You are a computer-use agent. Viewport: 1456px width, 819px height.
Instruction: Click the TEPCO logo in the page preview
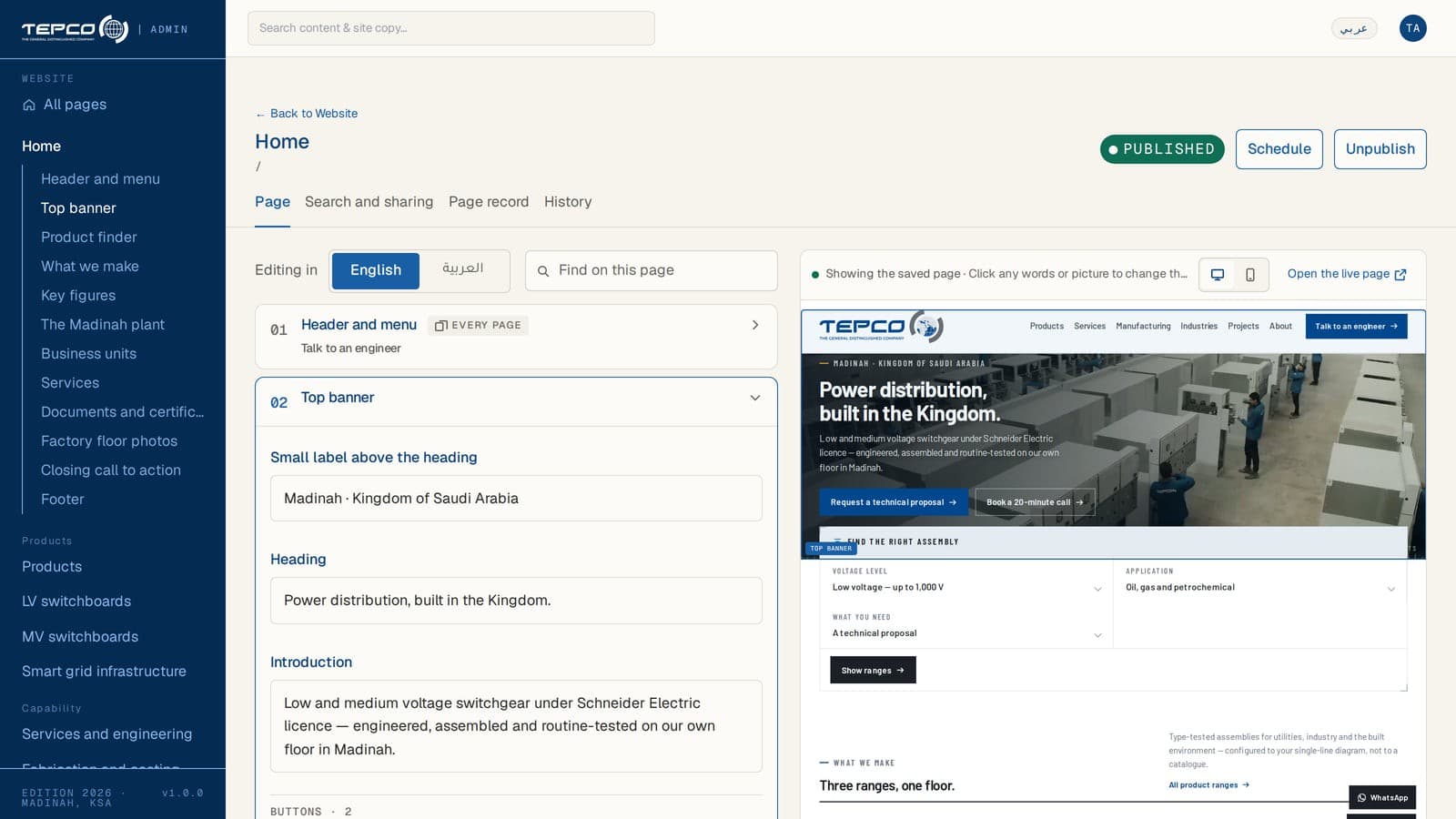coord(881,327)
